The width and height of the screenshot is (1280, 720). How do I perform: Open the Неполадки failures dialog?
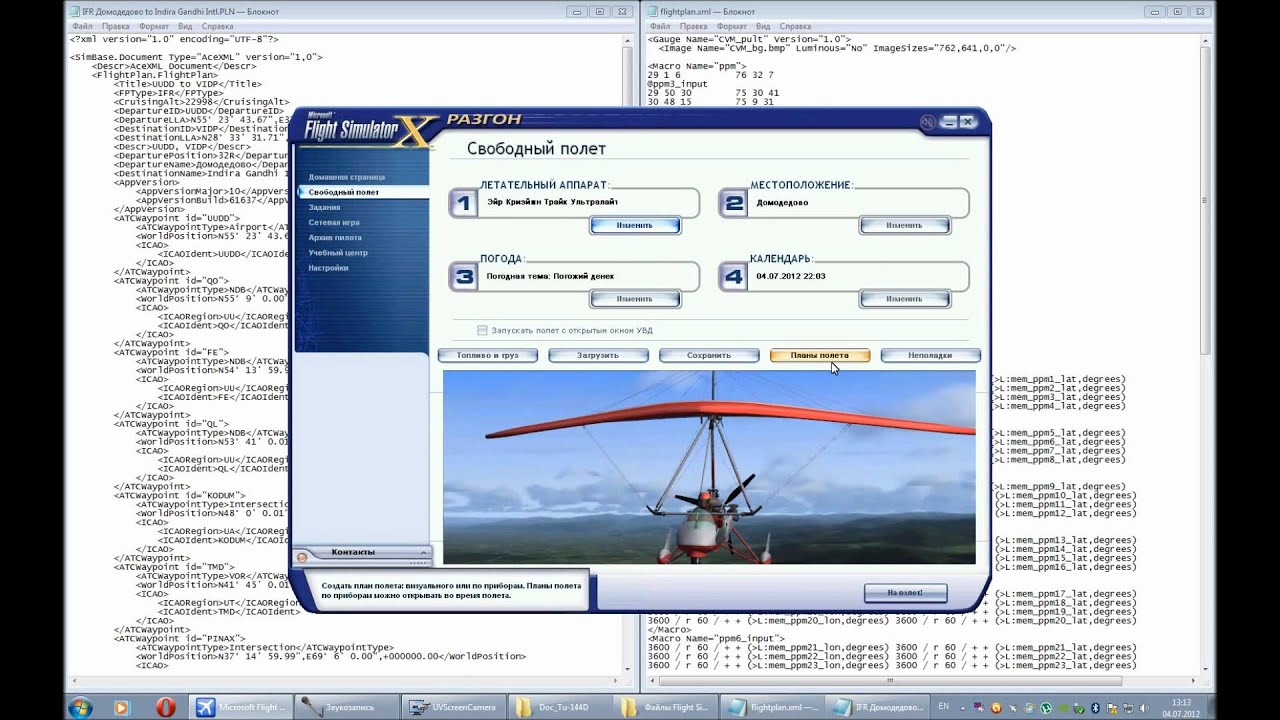click(x=930, y=355)
